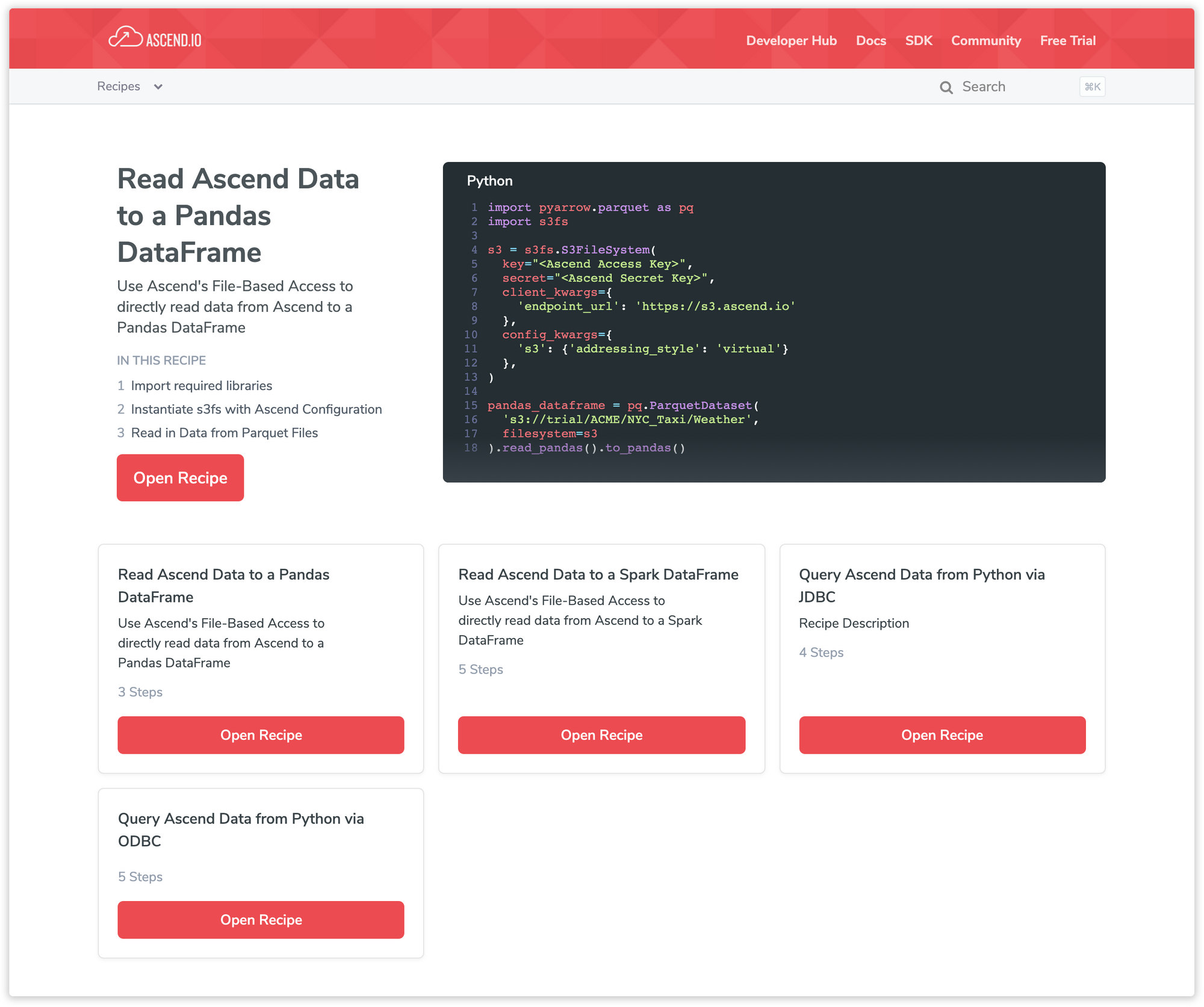Click the Python code block label
This screenshot has height=1007, width=1204.
(489, 181)
